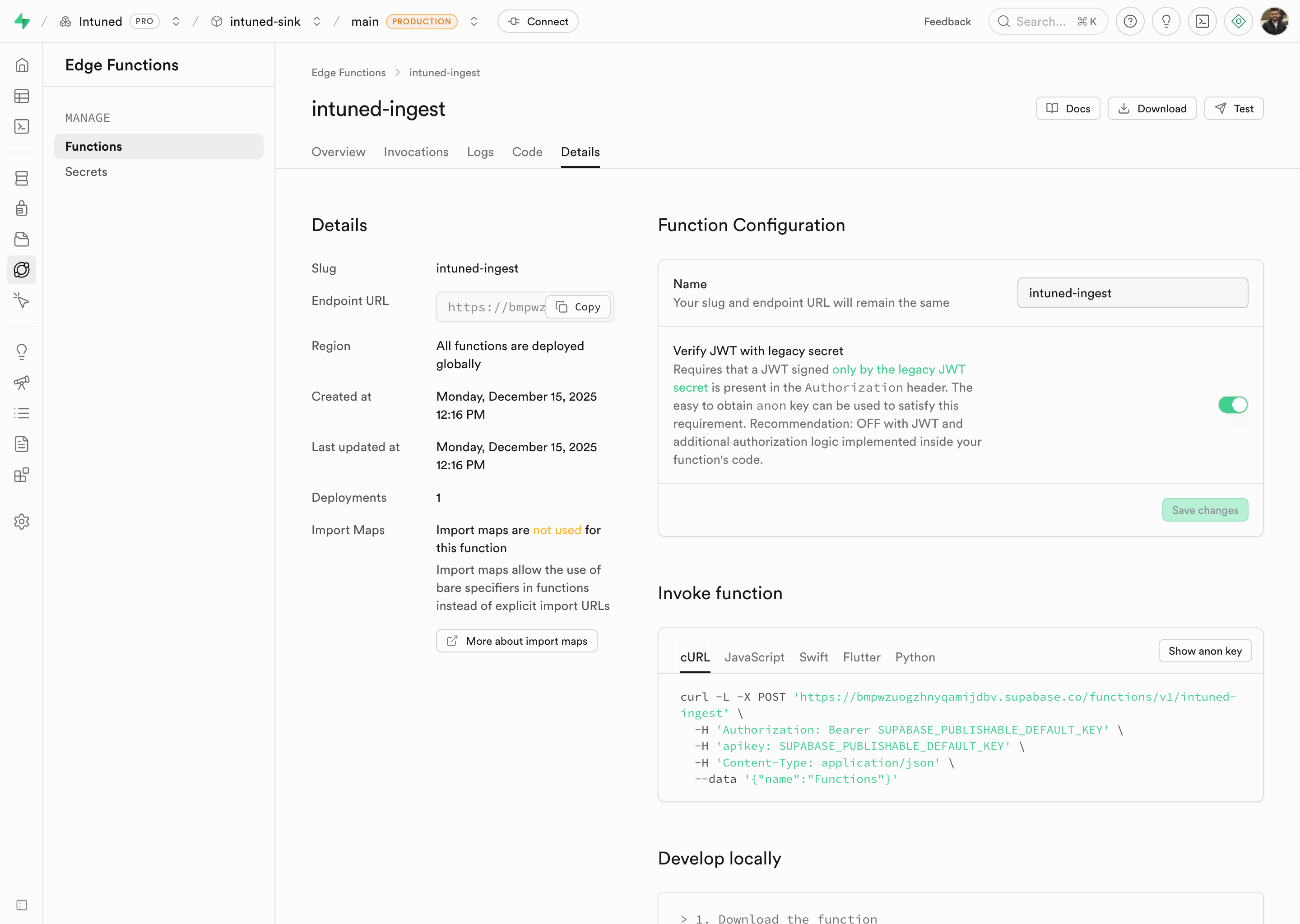1300x924 pixels.
Task: Open Reports telescope sidebar icon
Action: click(x=22, y=383)
